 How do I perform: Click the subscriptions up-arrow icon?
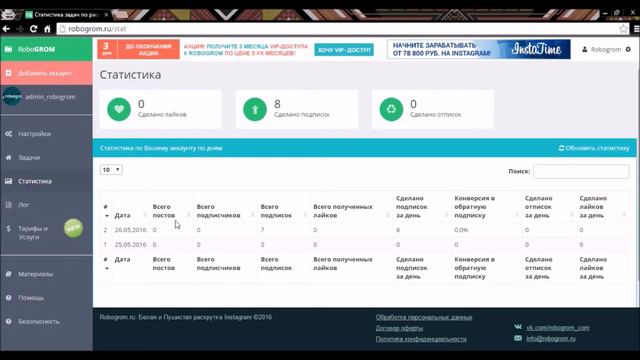pos(255,109)
